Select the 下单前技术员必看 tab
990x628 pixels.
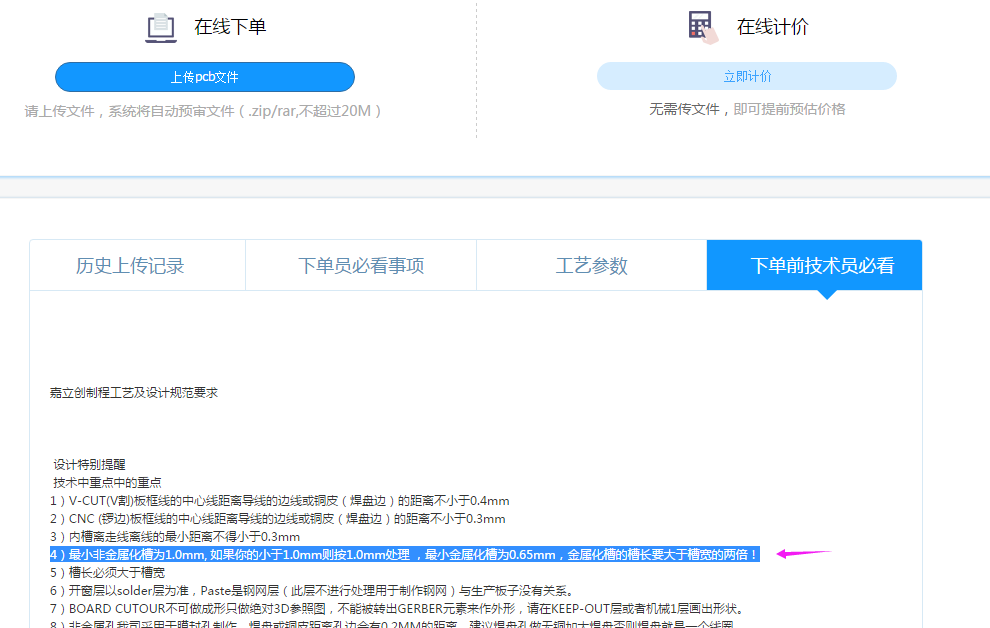pos(822,265)
